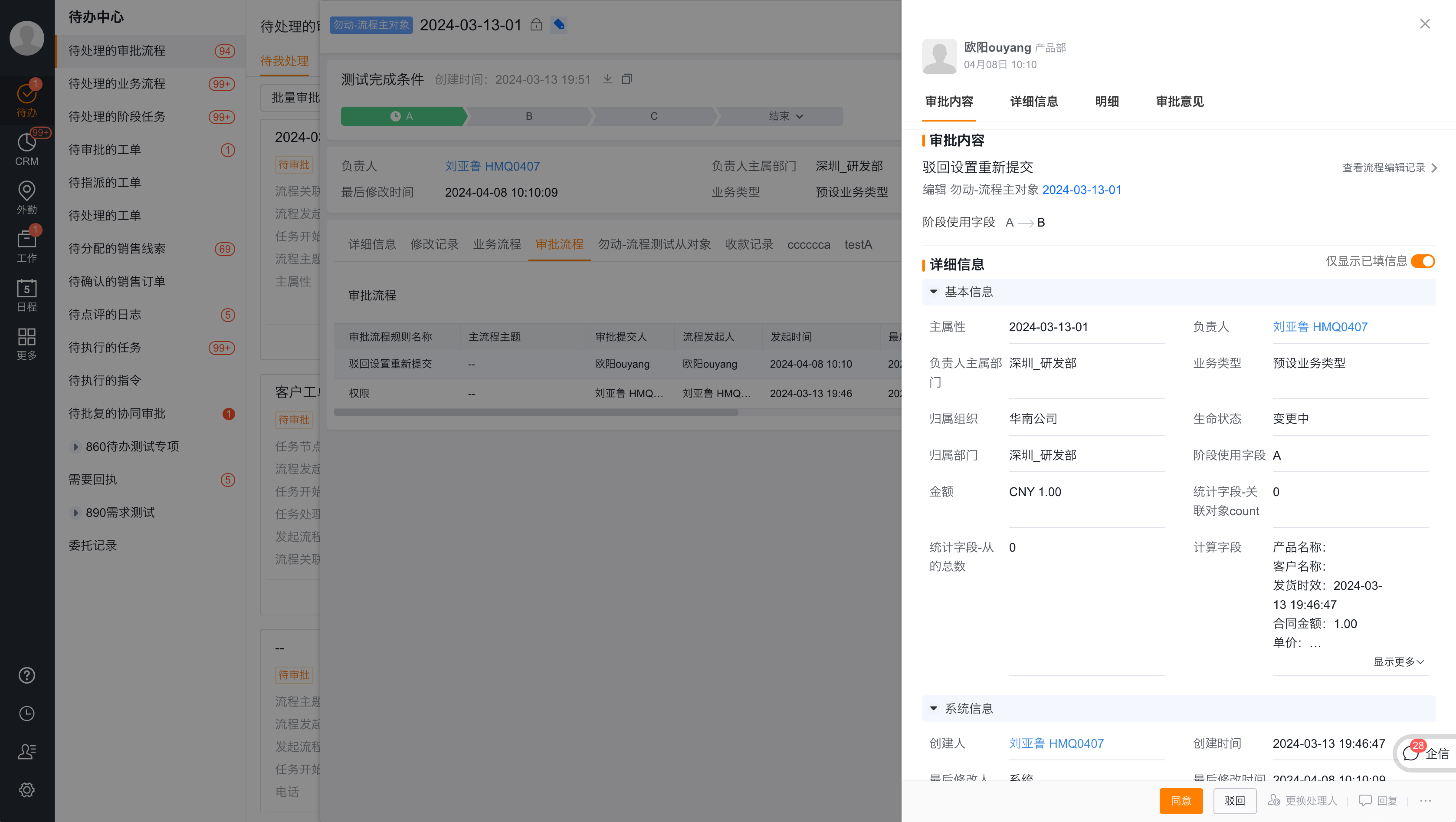1456x822 pixels.
Task: Select 需要回执 menu item
Action: click(150, 480)
